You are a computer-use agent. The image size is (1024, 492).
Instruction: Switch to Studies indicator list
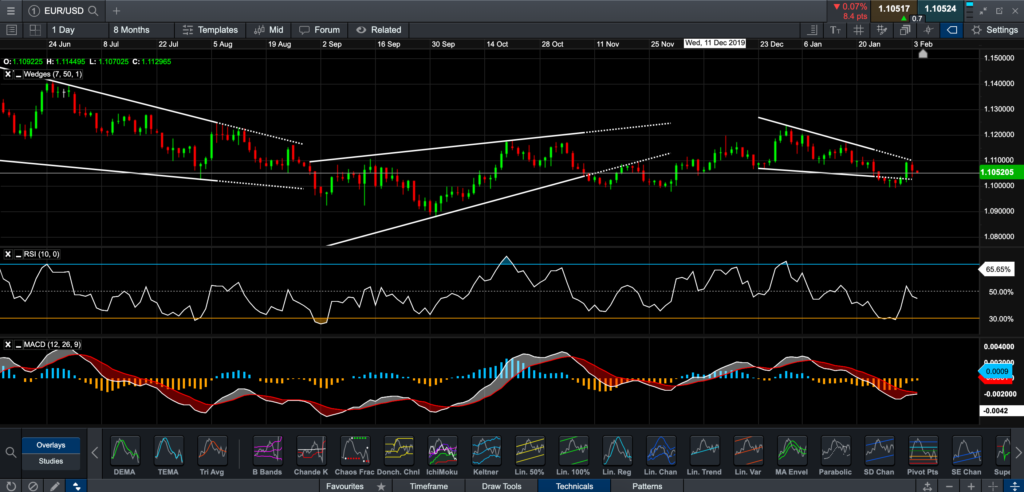tap(51, 461)
